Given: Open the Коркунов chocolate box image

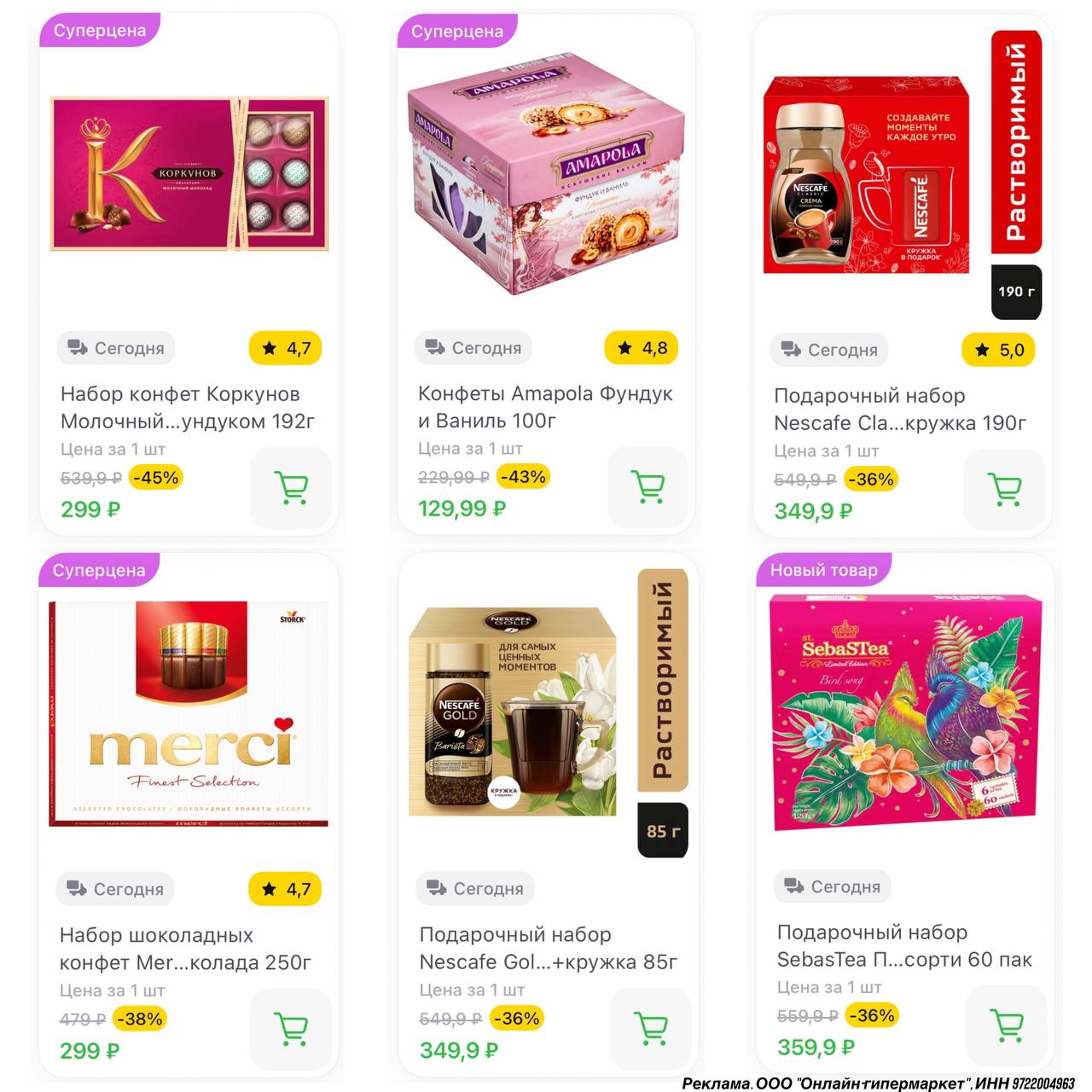Looking at the screenshot, I should point(189,173).
